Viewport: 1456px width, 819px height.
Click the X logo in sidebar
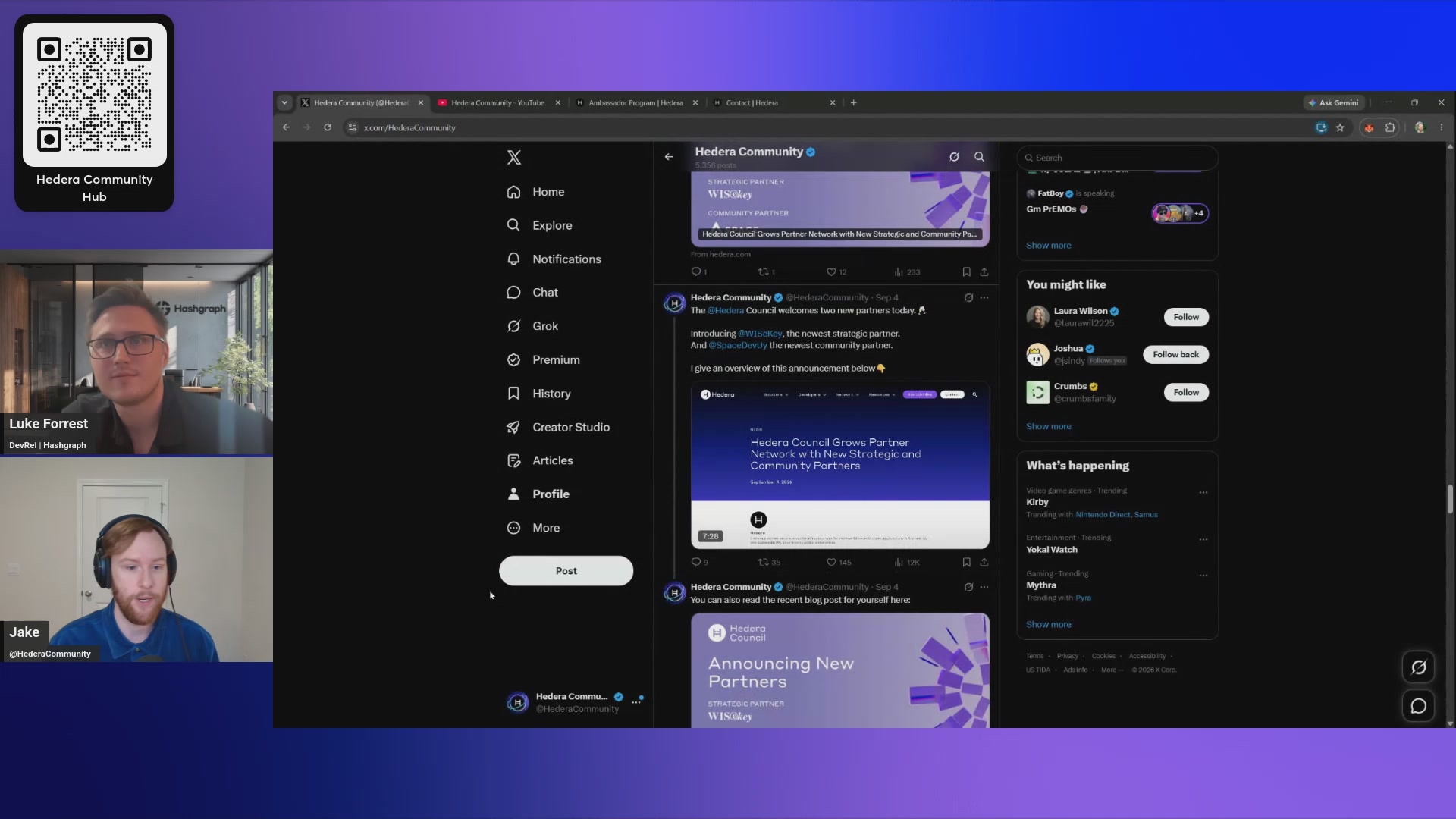[514, 157]
